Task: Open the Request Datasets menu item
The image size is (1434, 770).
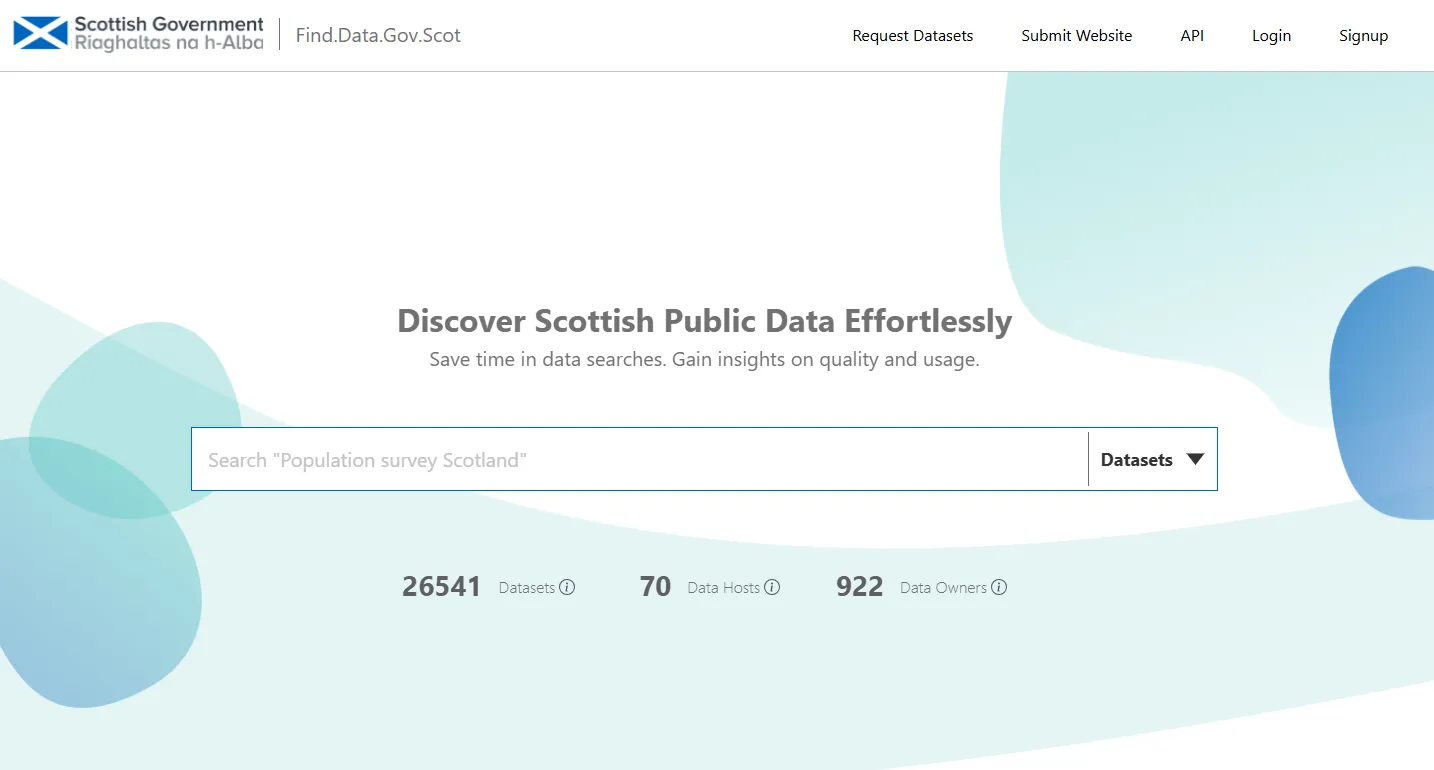Action: tap(912, 36)
